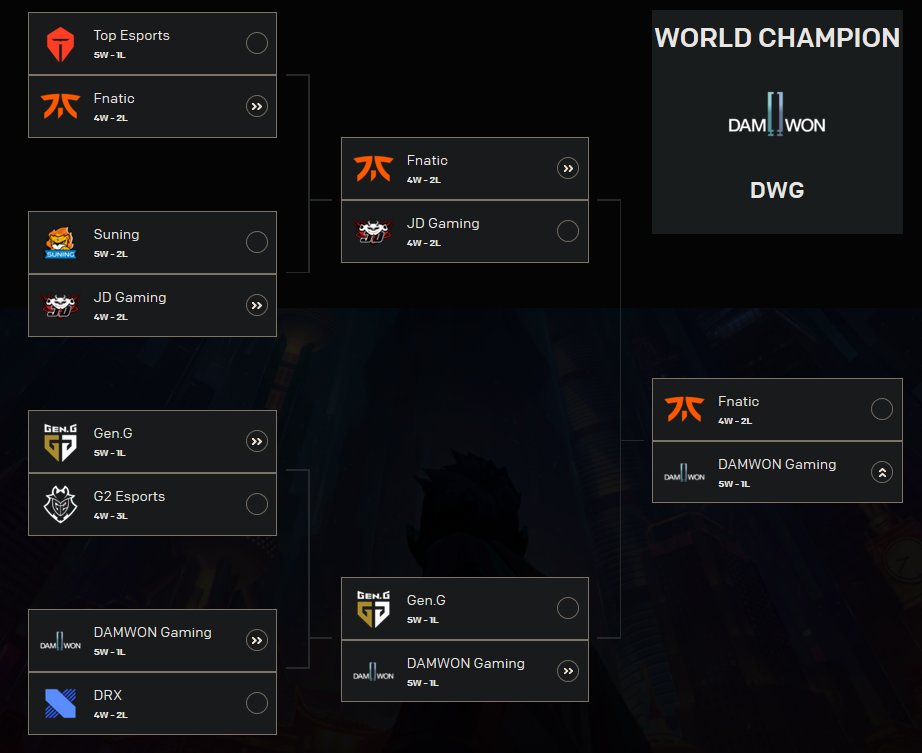Click the G2 Esports samurai logo
922x753 pixels.
61,504
